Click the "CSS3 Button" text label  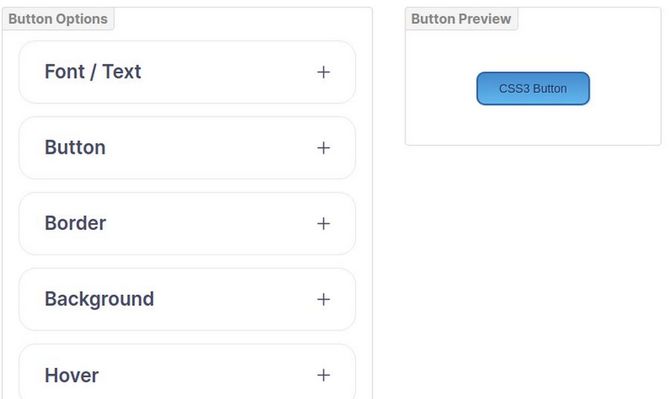click(533, 89)
